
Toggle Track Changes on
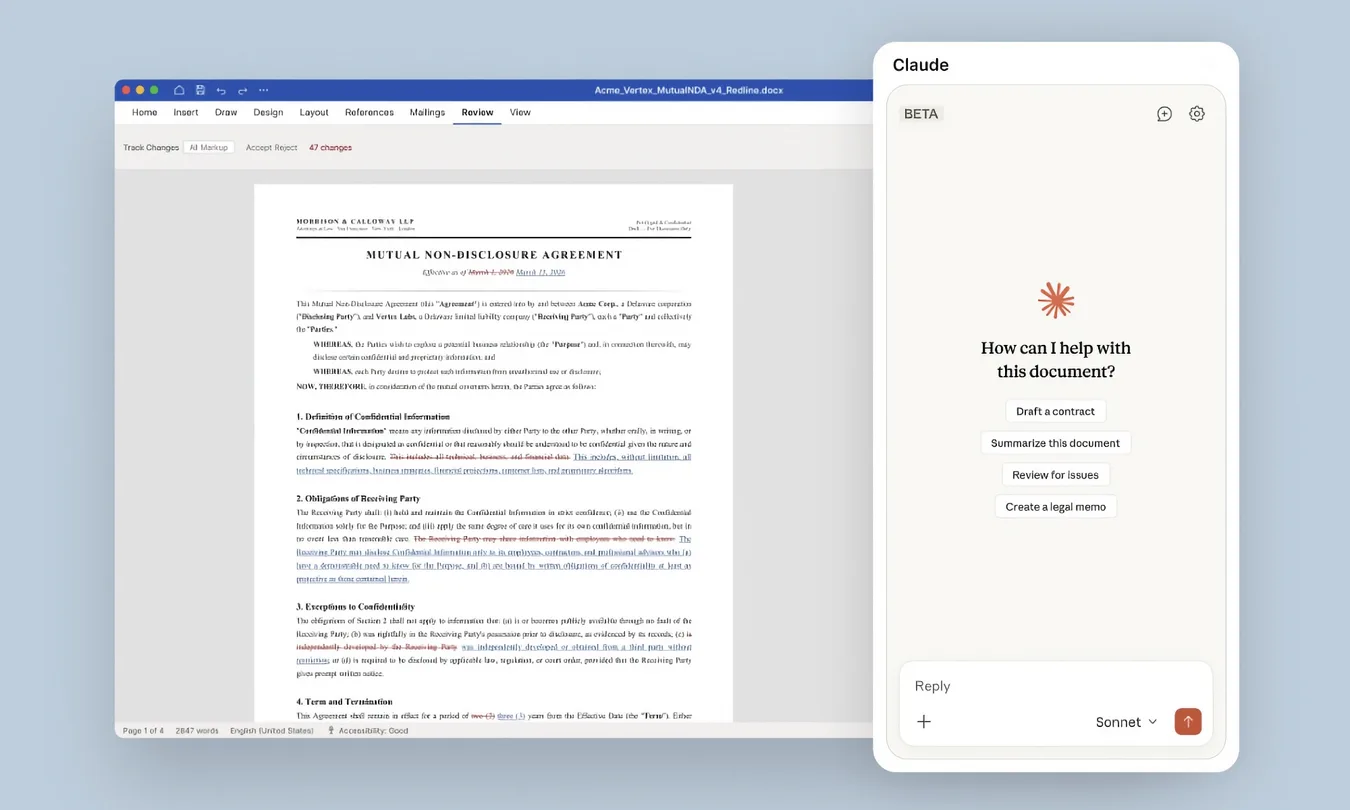(150, 147)
